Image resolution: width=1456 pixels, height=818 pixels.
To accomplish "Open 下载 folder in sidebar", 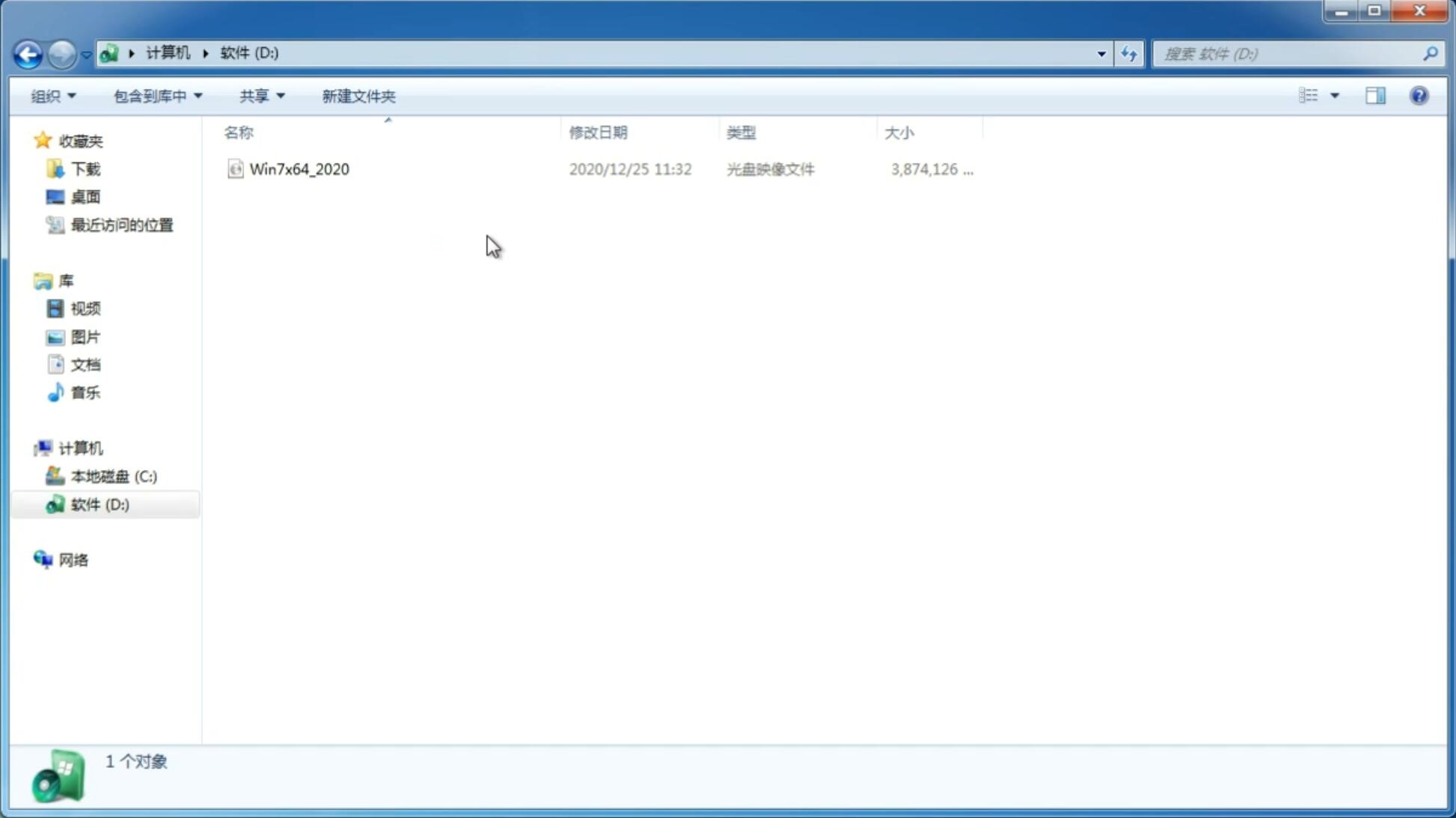I will tap(84, 168).
